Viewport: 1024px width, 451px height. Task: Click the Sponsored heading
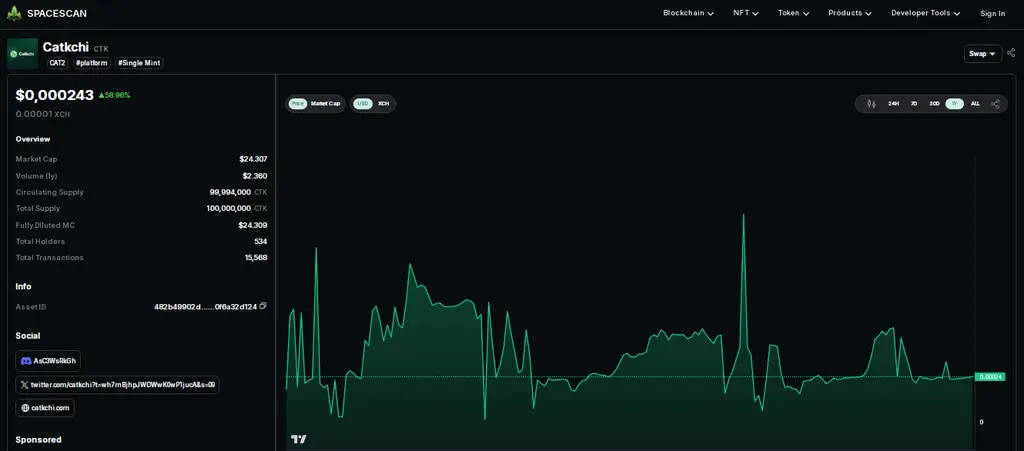tap(39, 440)
